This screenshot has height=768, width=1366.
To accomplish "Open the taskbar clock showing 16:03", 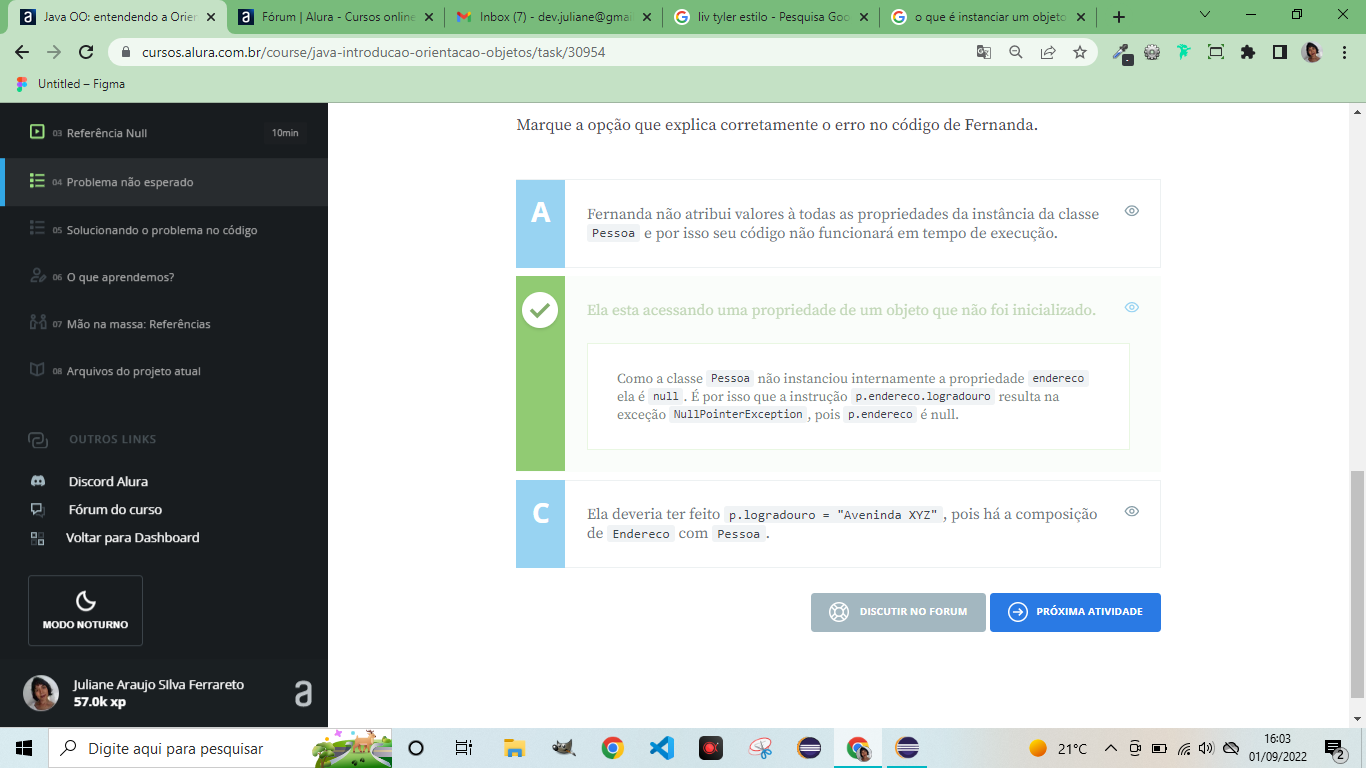I will coord(1277,748).
